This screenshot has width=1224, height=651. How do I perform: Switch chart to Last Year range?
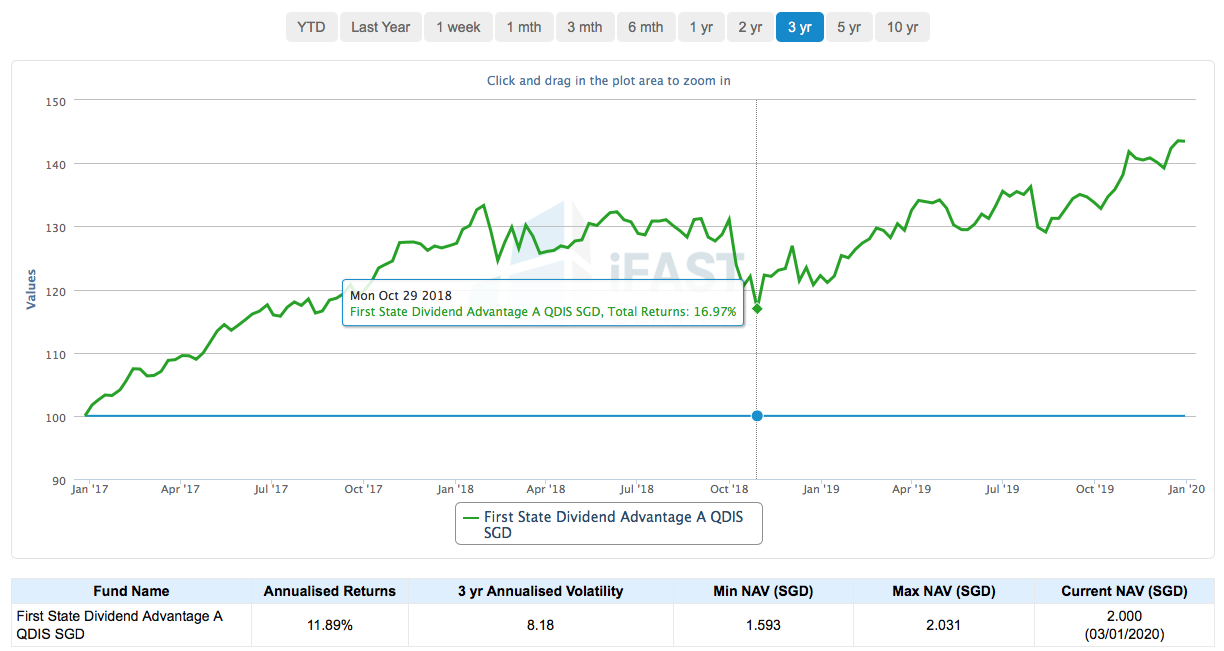[x=380, y=27]
